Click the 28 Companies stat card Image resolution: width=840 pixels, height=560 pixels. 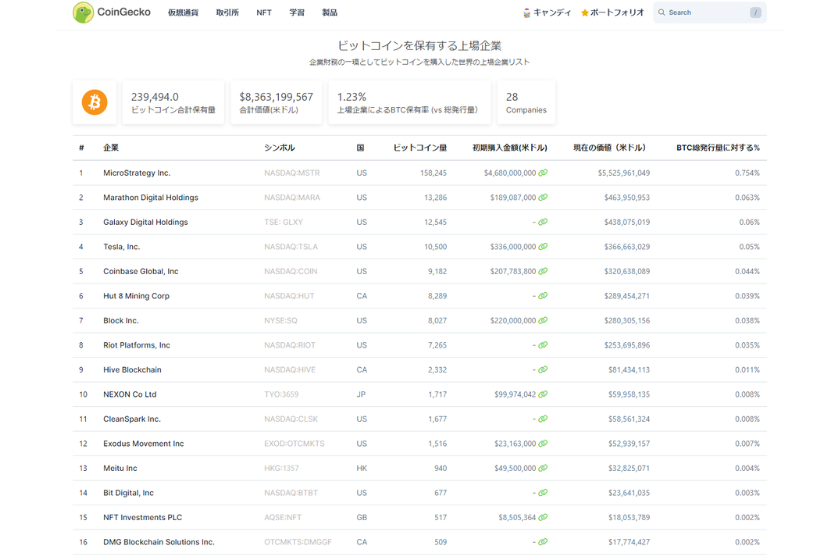pyautogui.click(x=526, y=102)
